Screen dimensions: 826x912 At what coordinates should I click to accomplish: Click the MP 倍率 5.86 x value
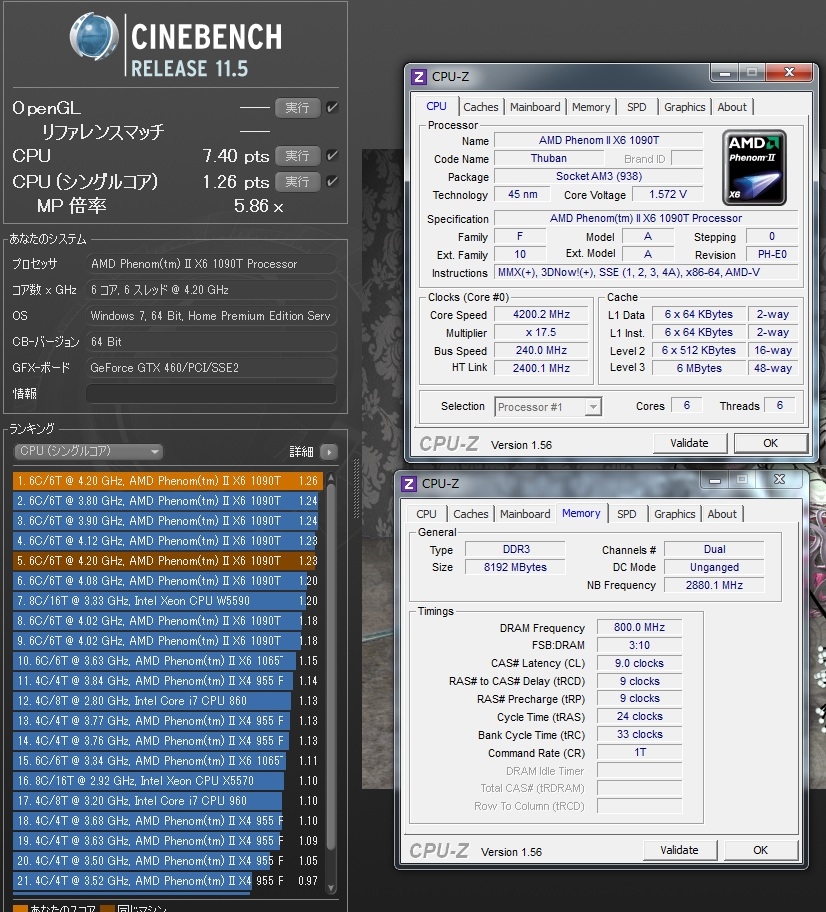[258, 206]
